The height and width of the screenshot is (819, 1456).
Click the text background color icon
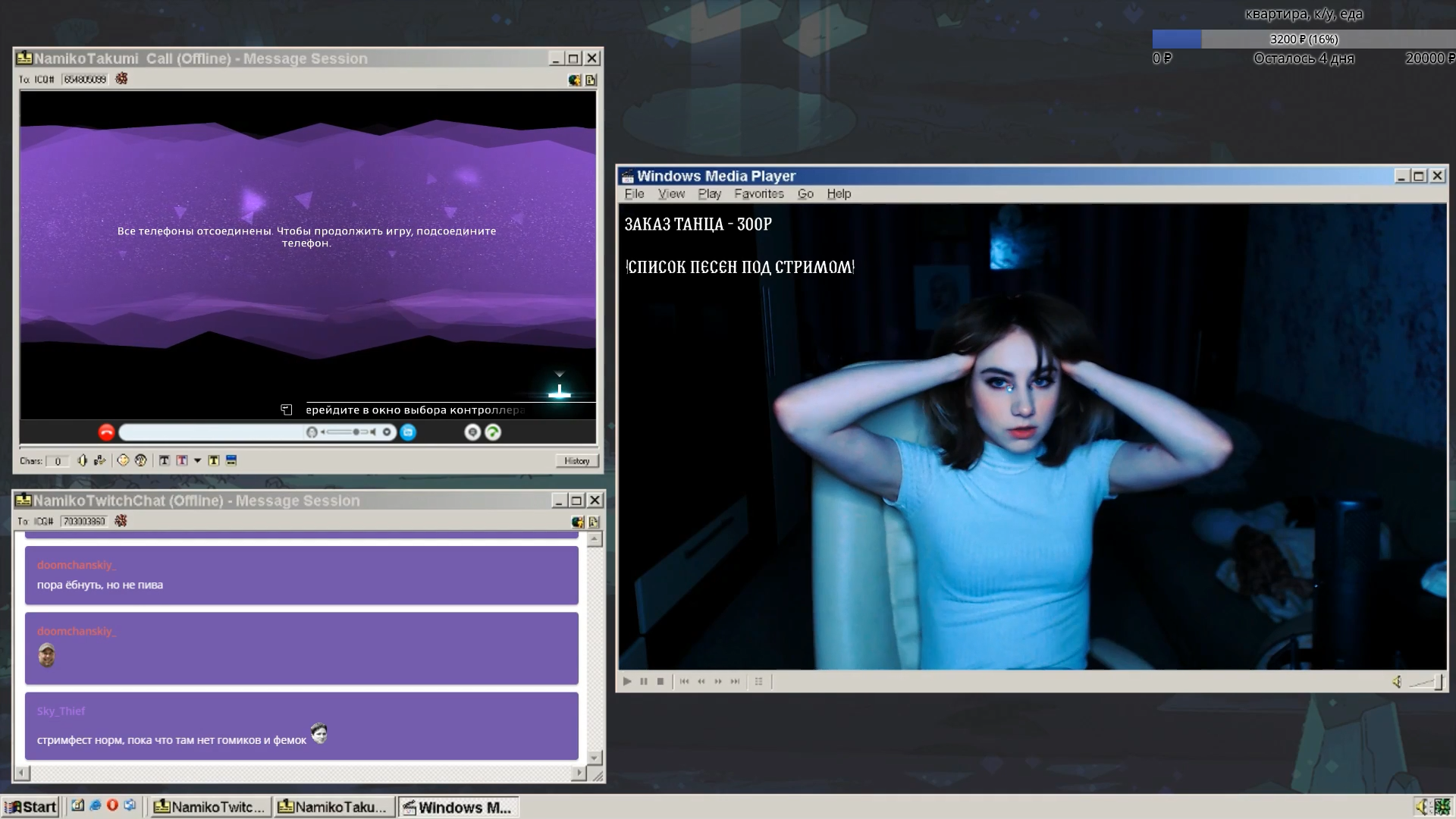pos(214,460)
